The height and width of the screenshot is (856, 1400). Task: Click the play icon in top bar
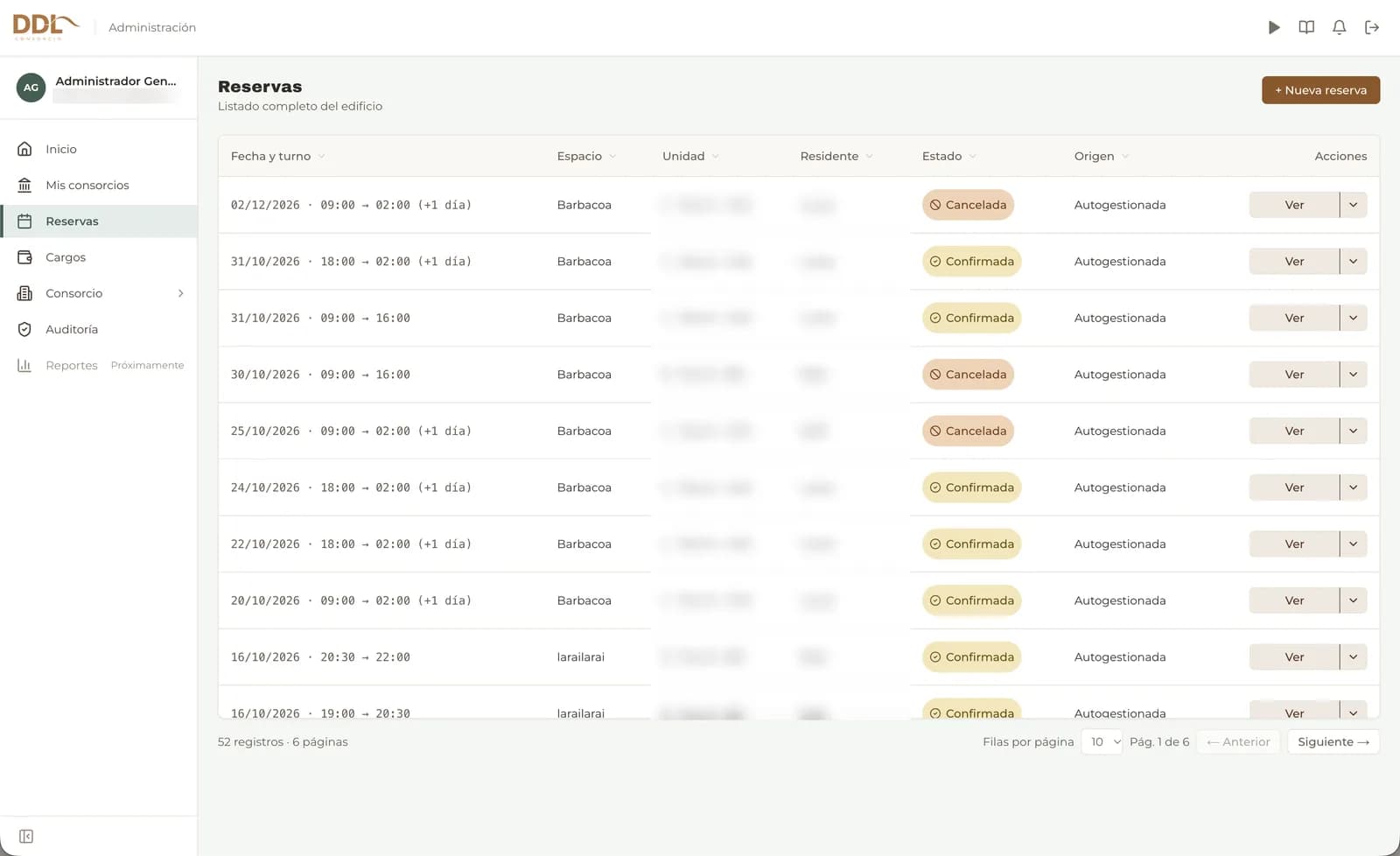[1274, 27]
